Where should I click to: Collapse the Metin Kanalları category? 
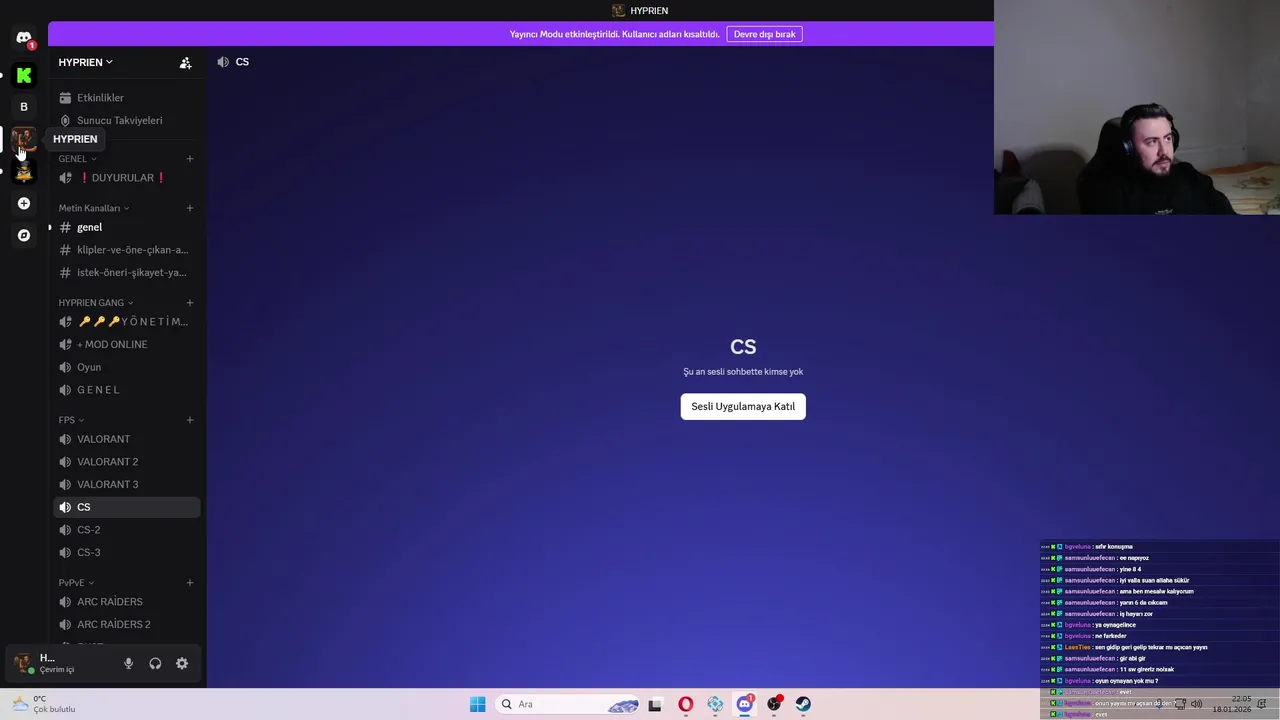point(94,208)
